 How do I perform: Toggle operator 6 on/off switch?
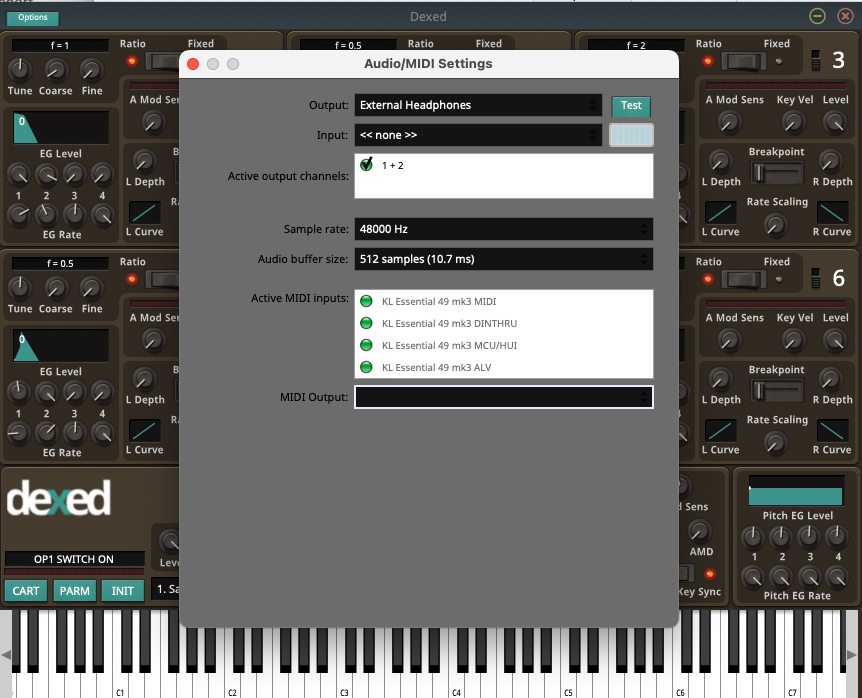tap(816, 278)
